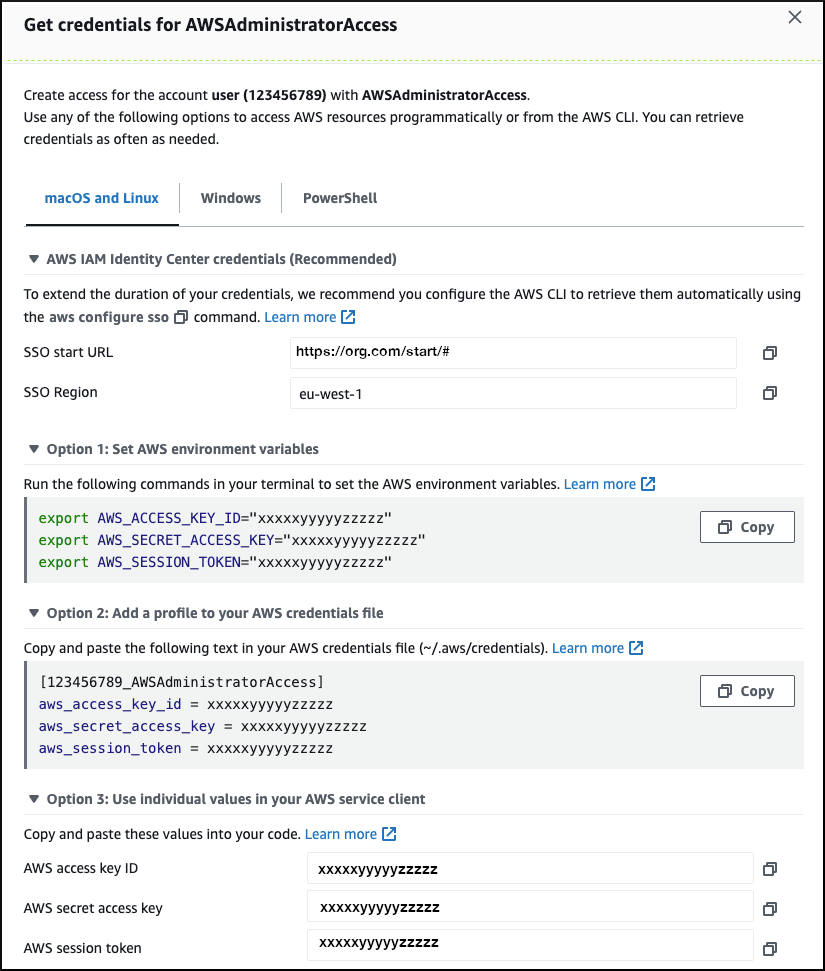Click the AWS session token input field

(x=530, y=944)
